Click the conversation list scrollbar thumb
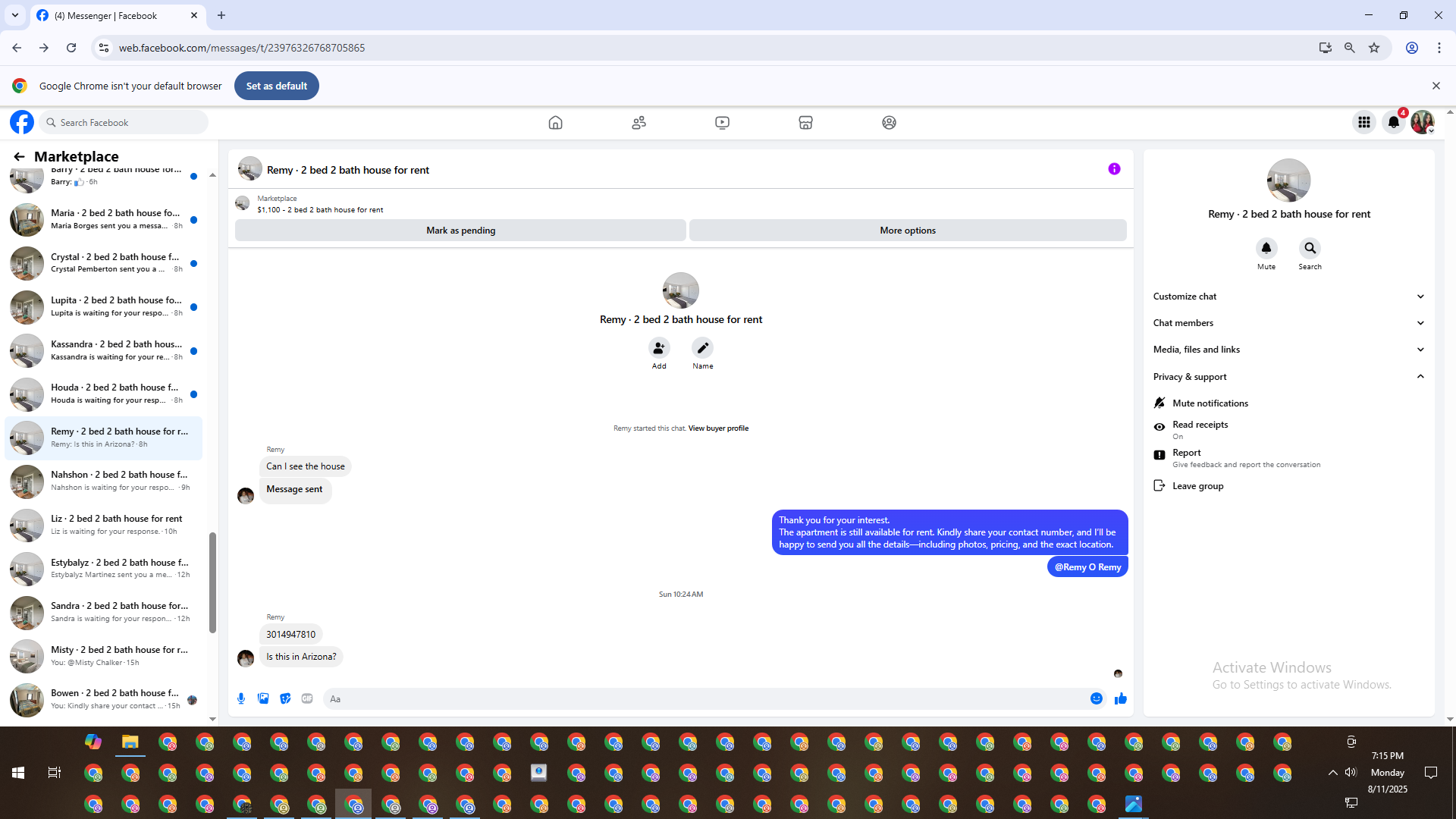Screen dimensions: 1456x819 (212, 582)
